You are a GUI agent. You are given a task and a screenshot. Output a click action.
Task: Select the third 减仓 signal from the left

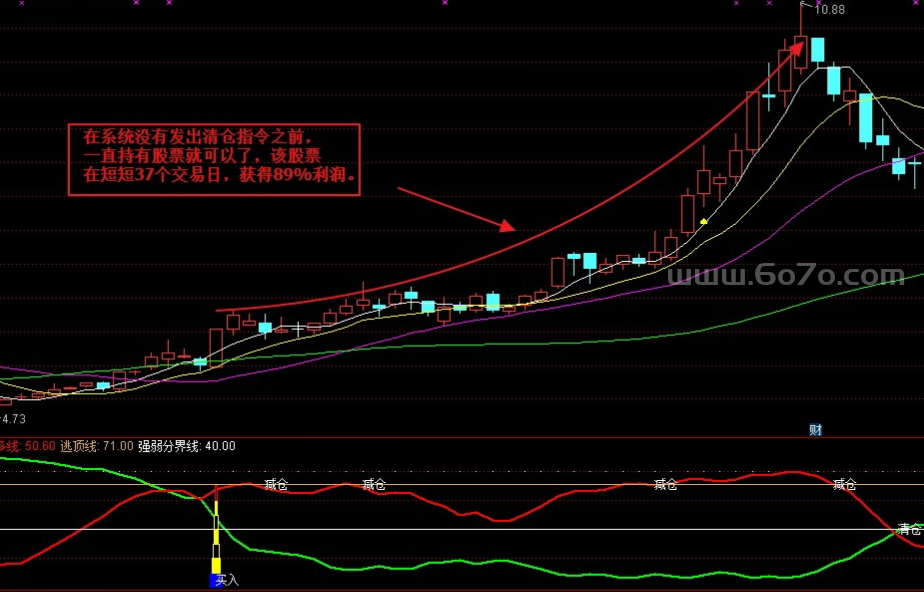665,485
